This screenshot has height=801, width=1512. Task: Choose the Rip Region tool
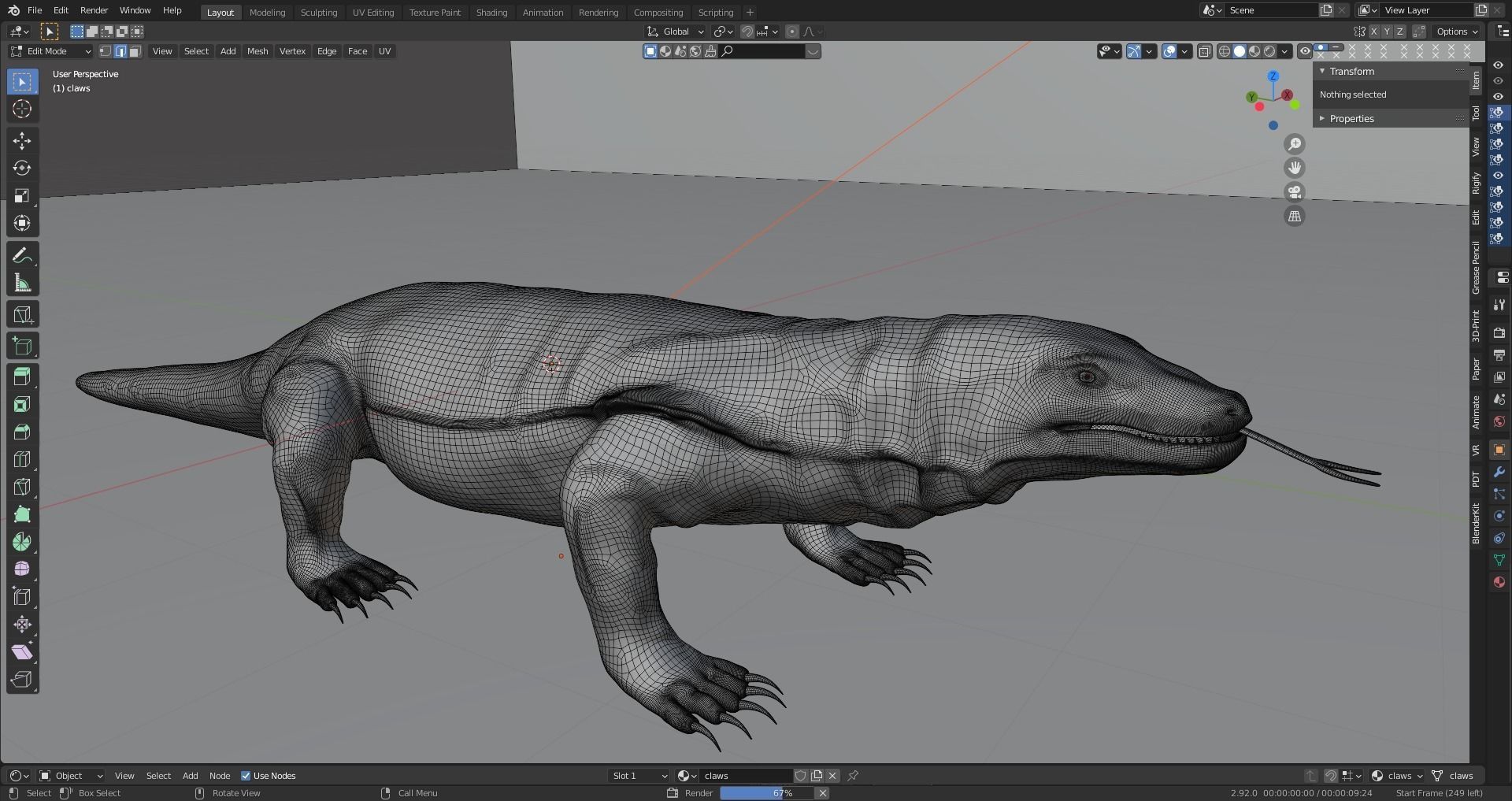point(22,680)
